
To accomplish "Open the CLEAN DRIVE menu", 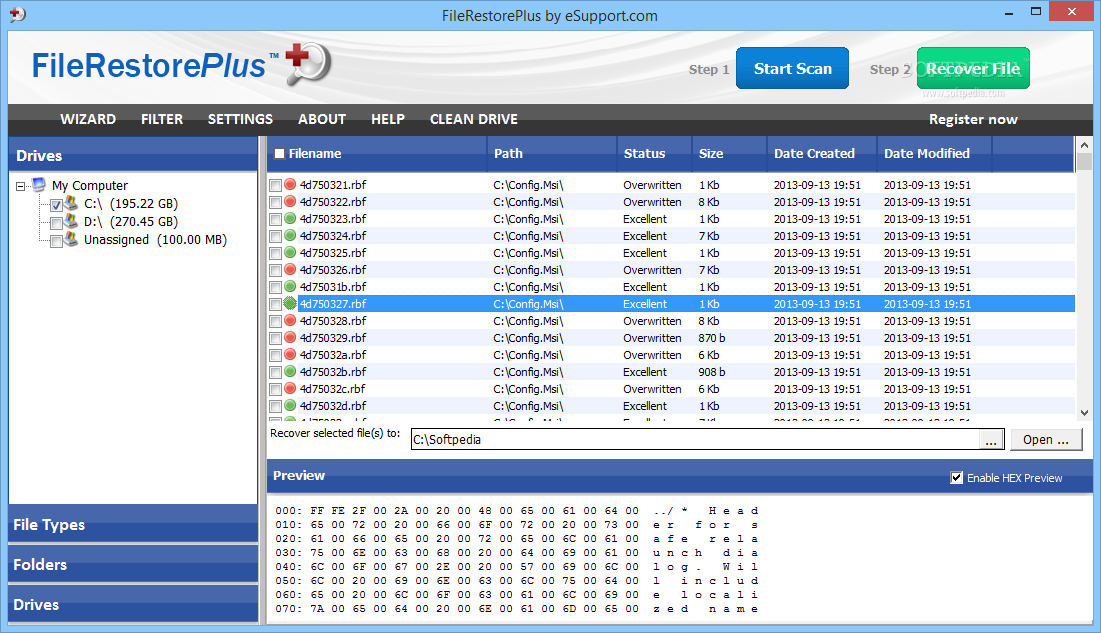I will click(x=473, y=119).
